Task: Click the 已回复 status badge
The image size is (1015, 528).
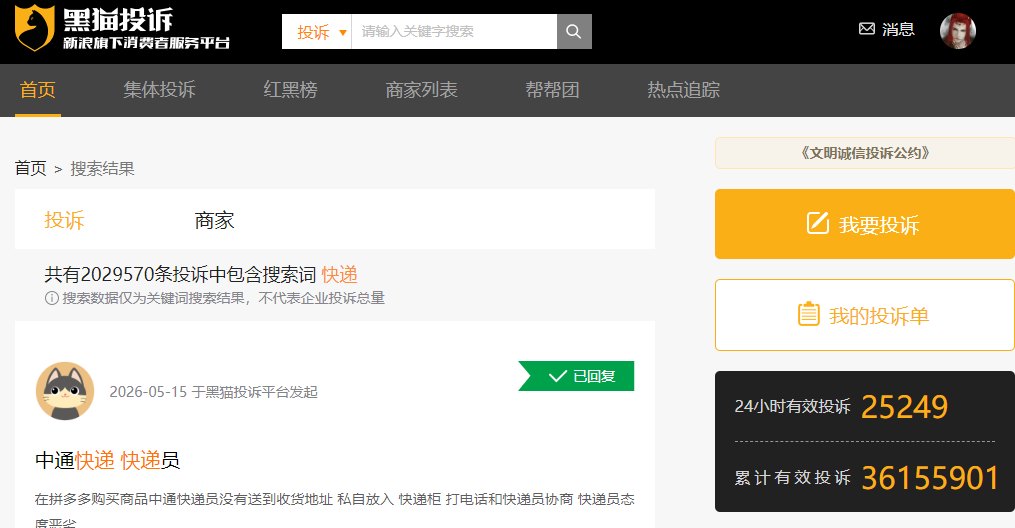Action: click(576, 376)
